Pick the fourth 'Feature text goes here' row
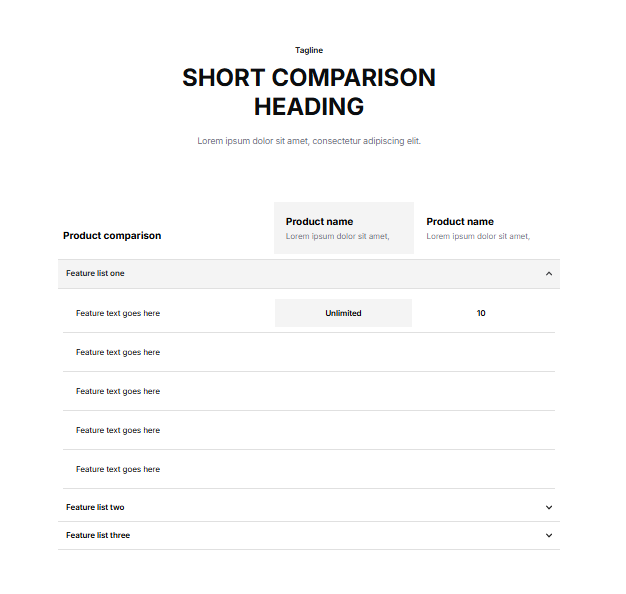 118,430
